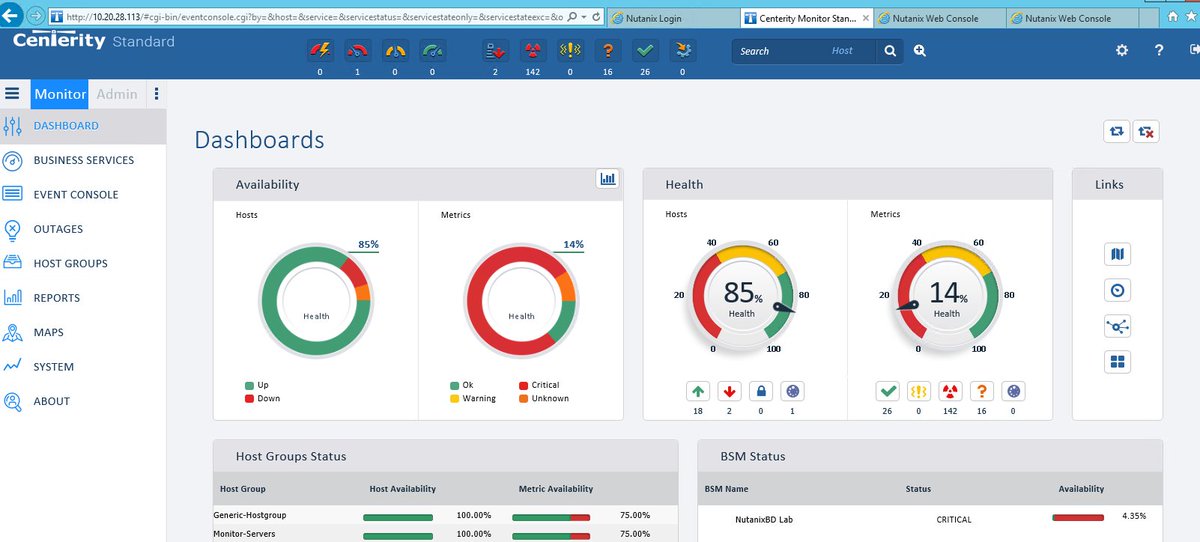Click the Host search type selector
The width and height of the screenshot is (1200, 542).
[x=843, y=51]
